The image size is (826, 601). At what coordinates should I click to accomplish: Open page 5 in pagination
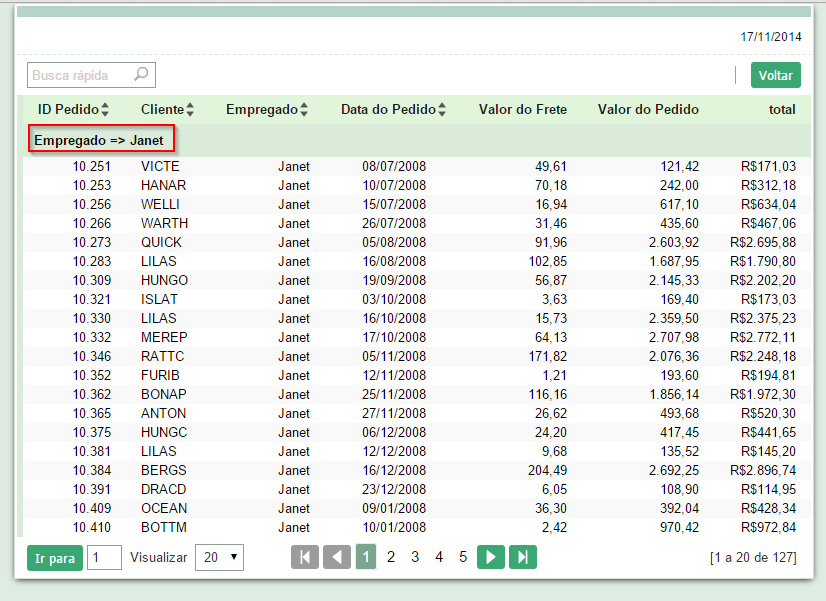pos(462,557)
